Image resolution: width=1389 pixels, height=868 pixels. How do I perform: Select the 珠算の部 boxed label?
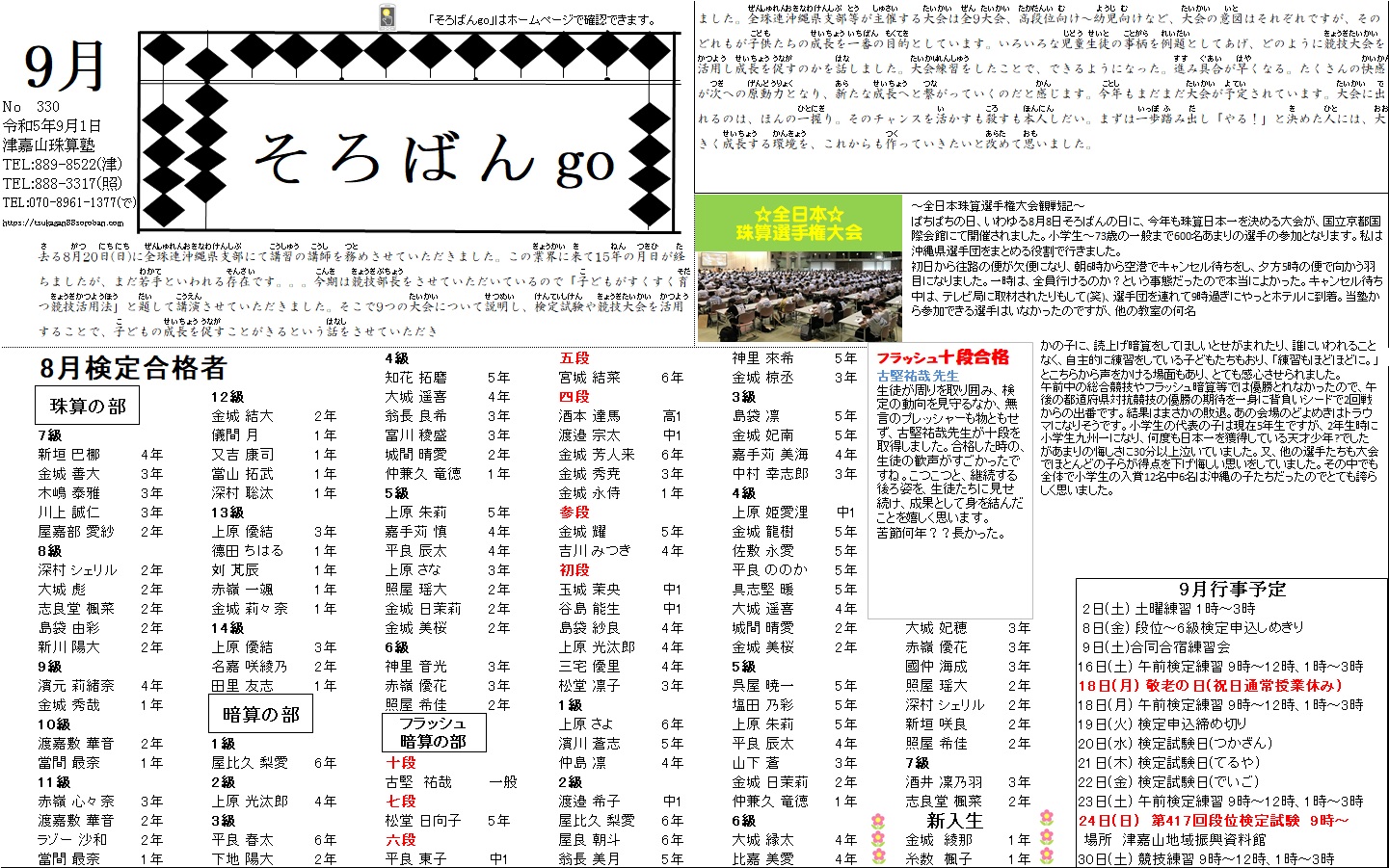(x=88, y=406)
